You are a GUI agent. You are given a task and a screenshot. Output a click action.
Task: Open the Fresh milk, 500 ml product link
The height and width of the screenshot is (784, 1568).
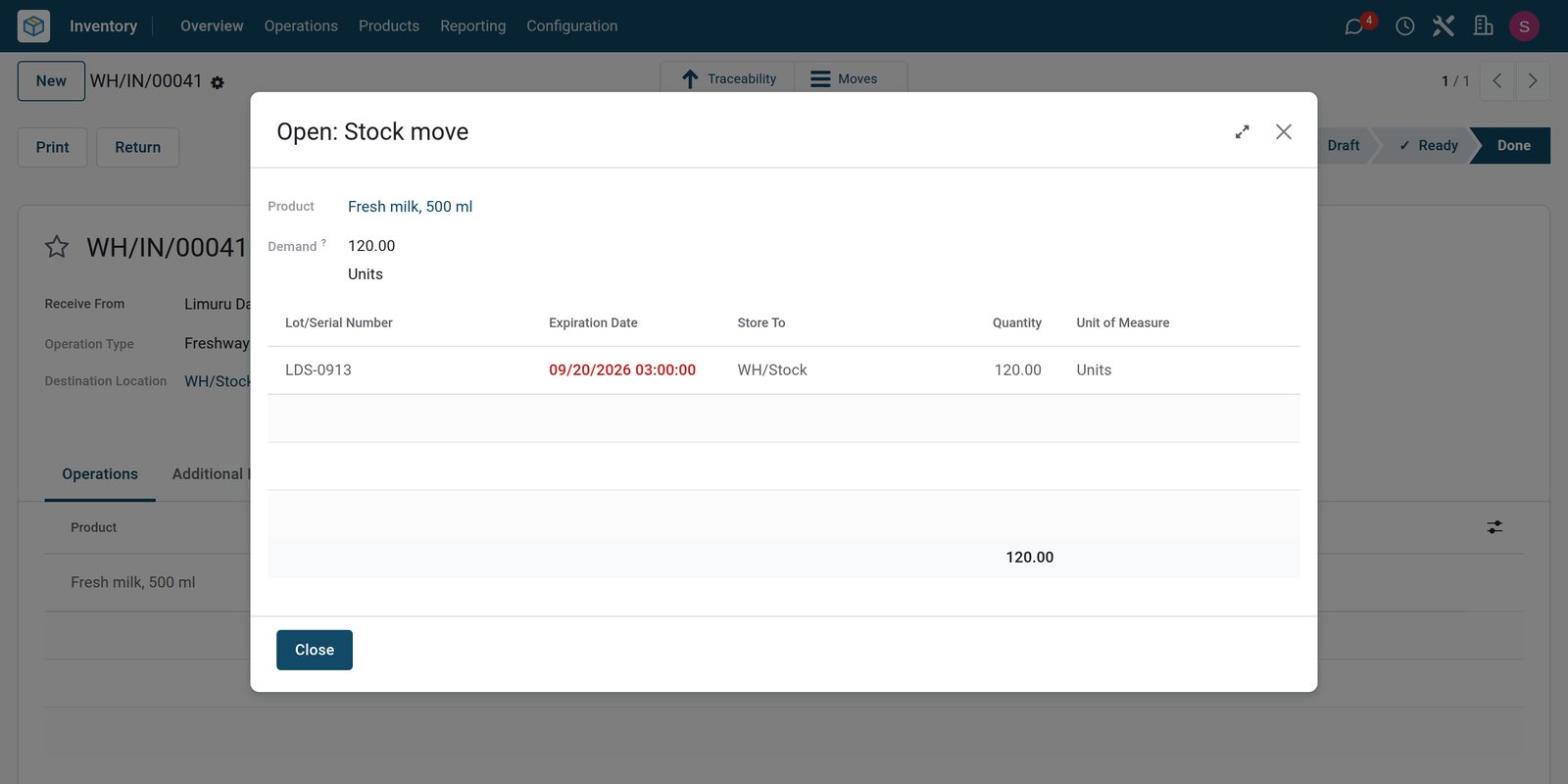pyautogui.click(x=410, y=207)
